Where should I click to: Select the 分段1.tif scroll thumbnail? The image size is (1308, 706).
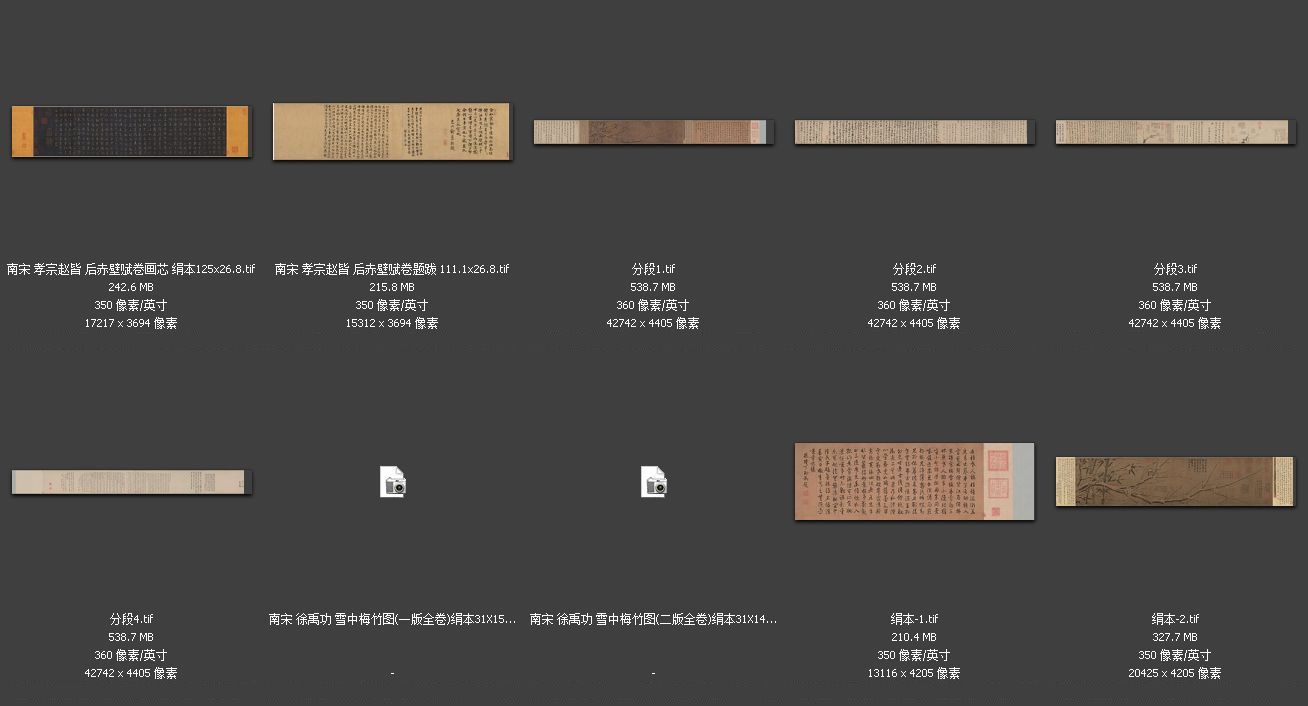653,132
